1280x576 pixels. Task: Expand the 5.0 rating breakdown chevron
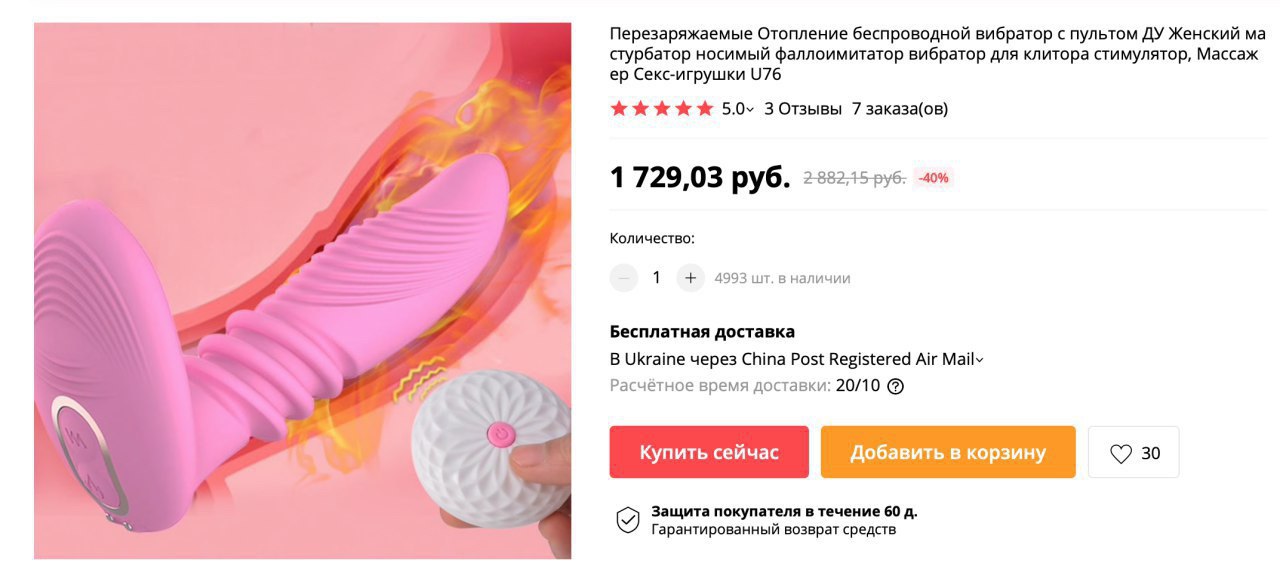(x=750, y=110)
